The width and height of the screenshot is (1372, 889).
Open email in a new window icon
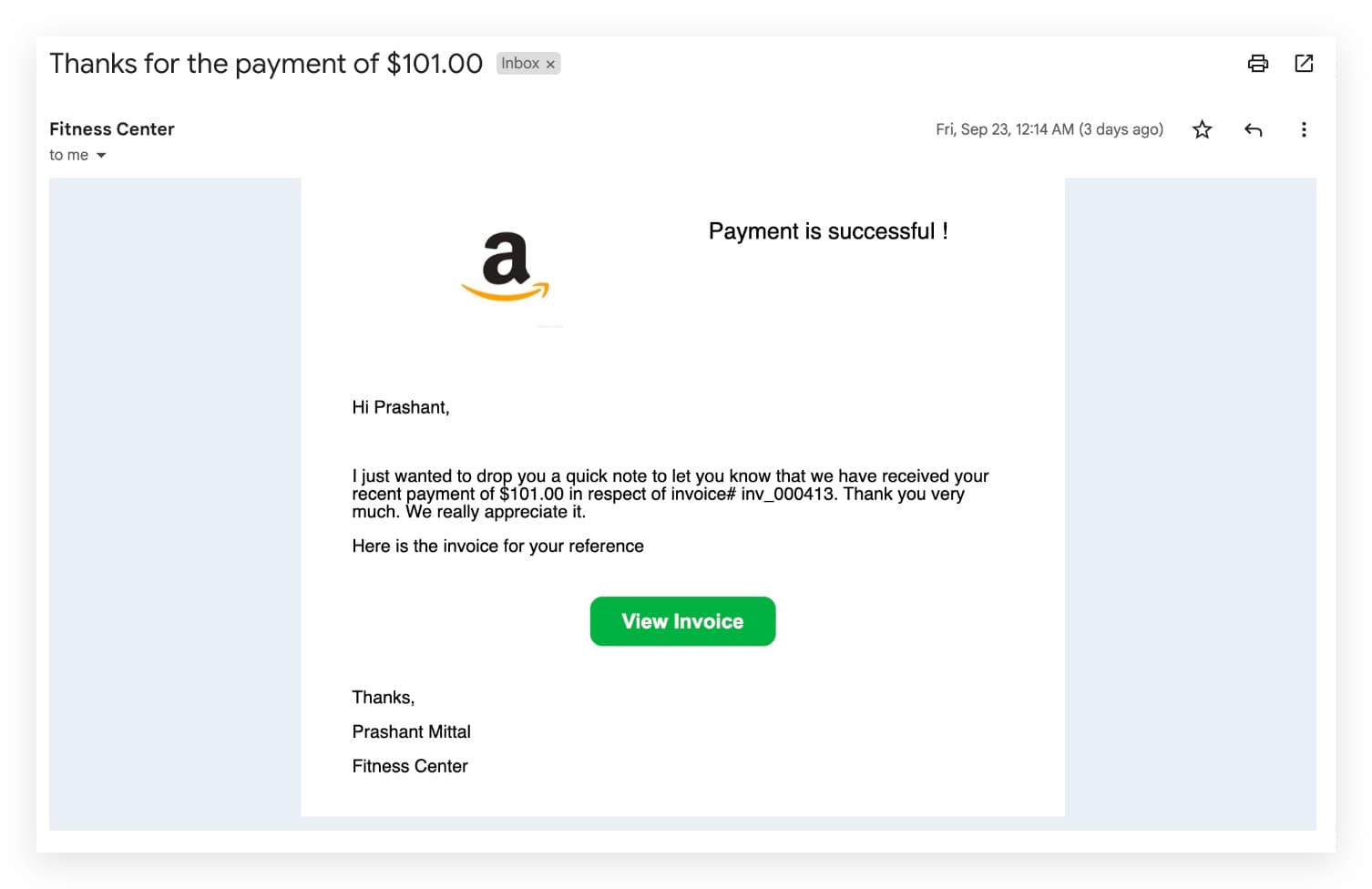1304,63
